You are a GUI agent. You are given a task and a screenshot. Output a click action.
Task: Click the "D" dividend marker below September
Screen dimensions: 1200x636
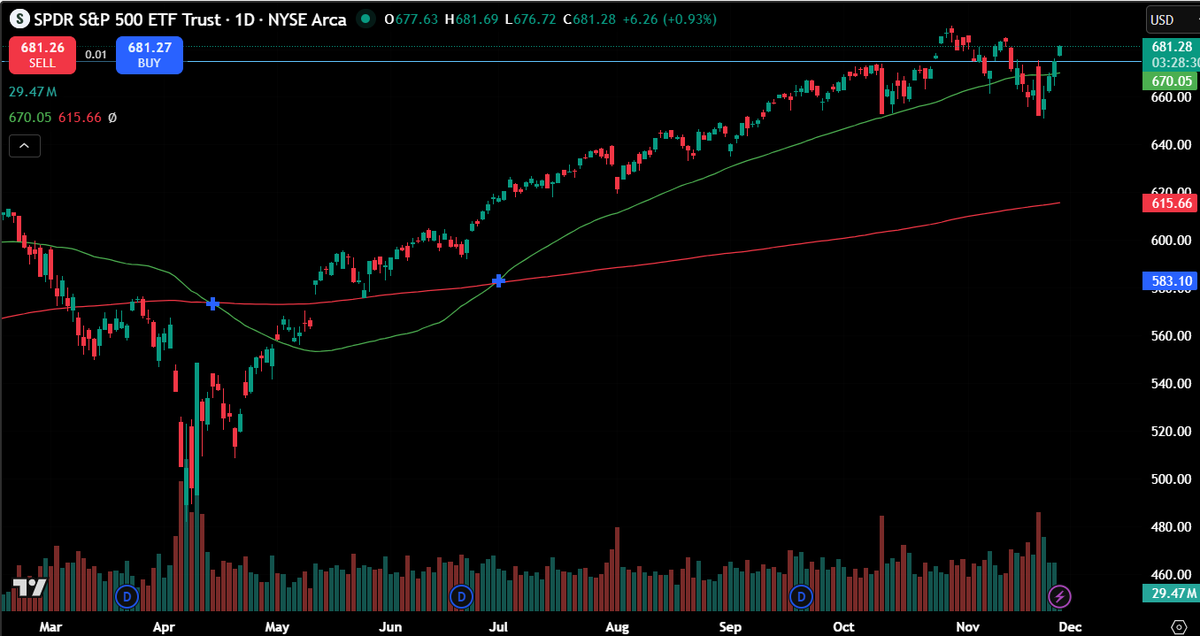pos(800,597)
